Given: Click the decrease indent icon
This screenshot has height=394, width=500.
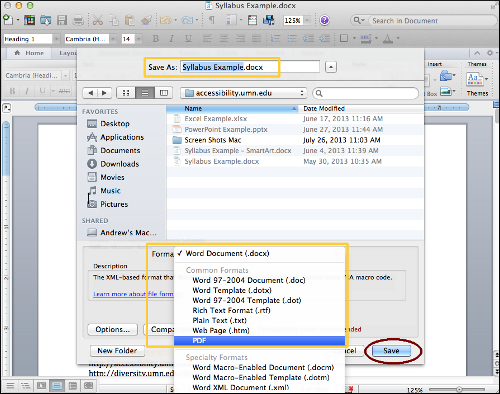Looking at the screenshot, I should click(x=308, y=39).
